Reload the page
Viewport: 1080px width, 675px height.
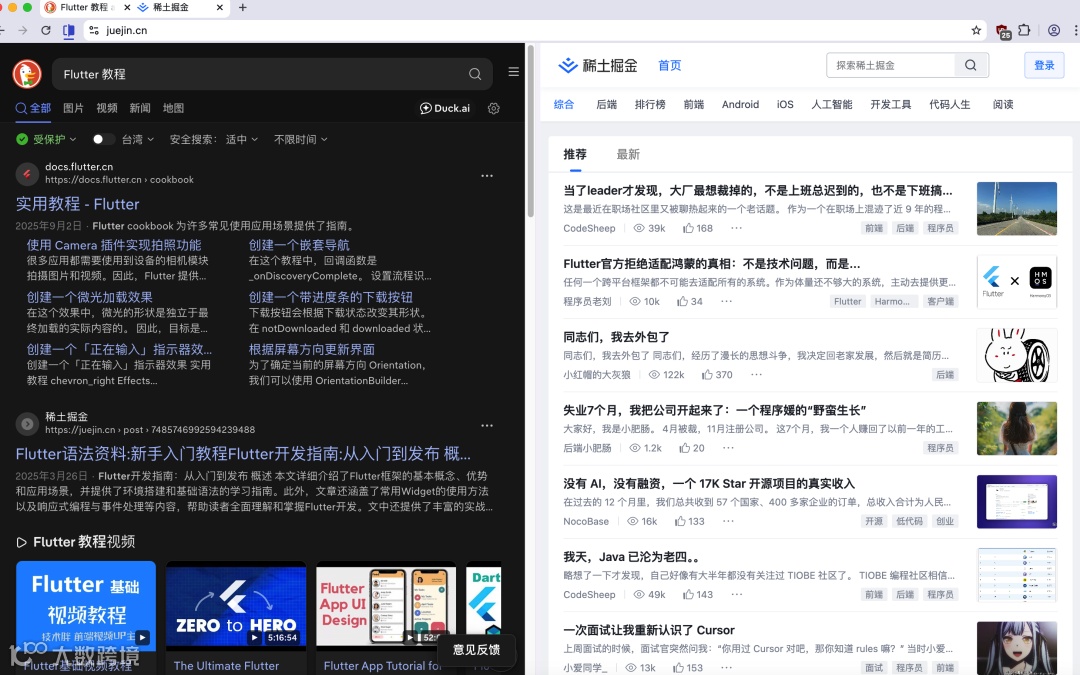coord(45,30)
